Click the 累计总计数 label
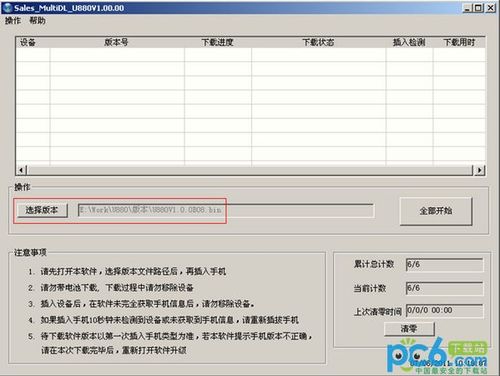This screenshot has height=376, width=500. 374,264
